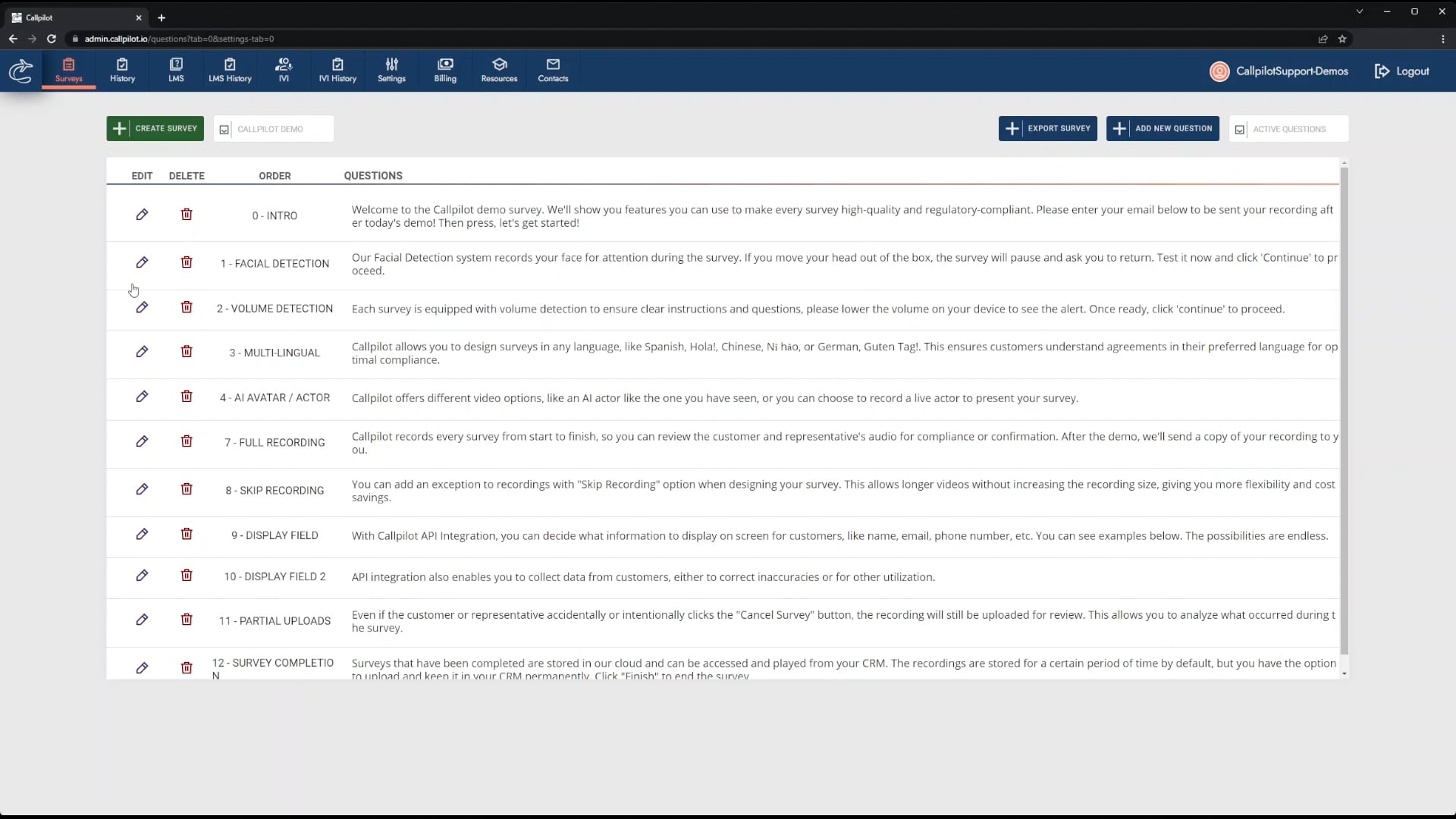Open the Chrome tab search chevron
This screenshot has height=819, width=1456.
pos(1359,11)
